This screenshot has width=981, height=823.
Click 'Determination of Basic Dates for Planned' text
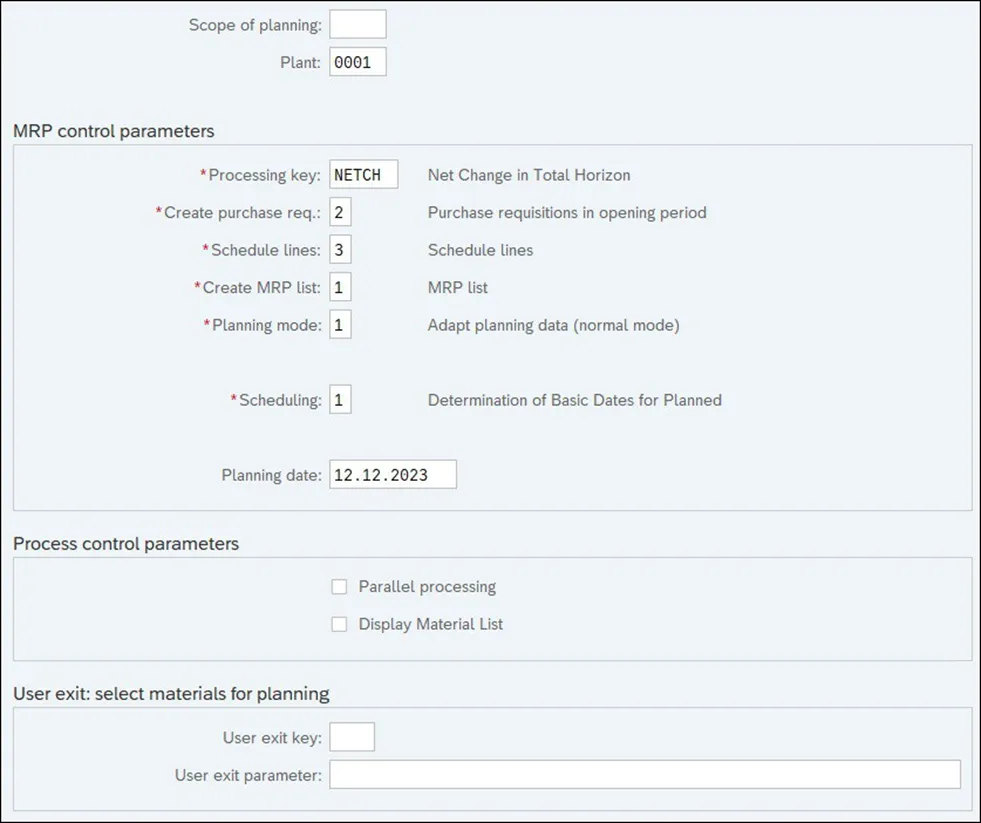coord(574,400)
